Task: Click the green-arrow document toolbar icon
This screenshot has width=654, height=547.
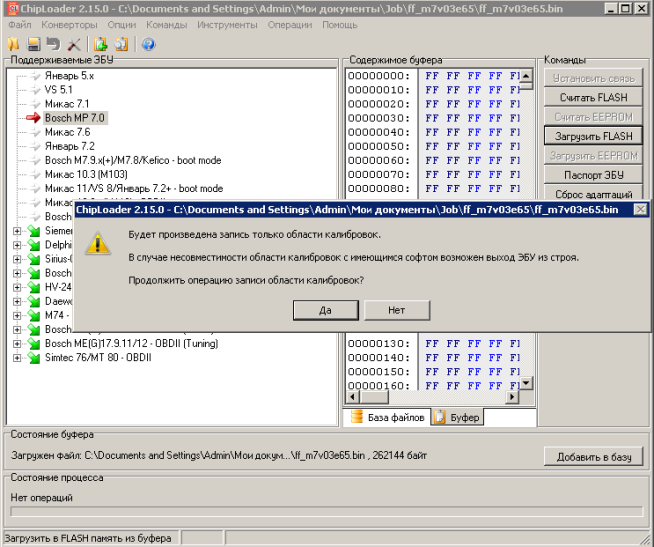Action: (100, 44)
